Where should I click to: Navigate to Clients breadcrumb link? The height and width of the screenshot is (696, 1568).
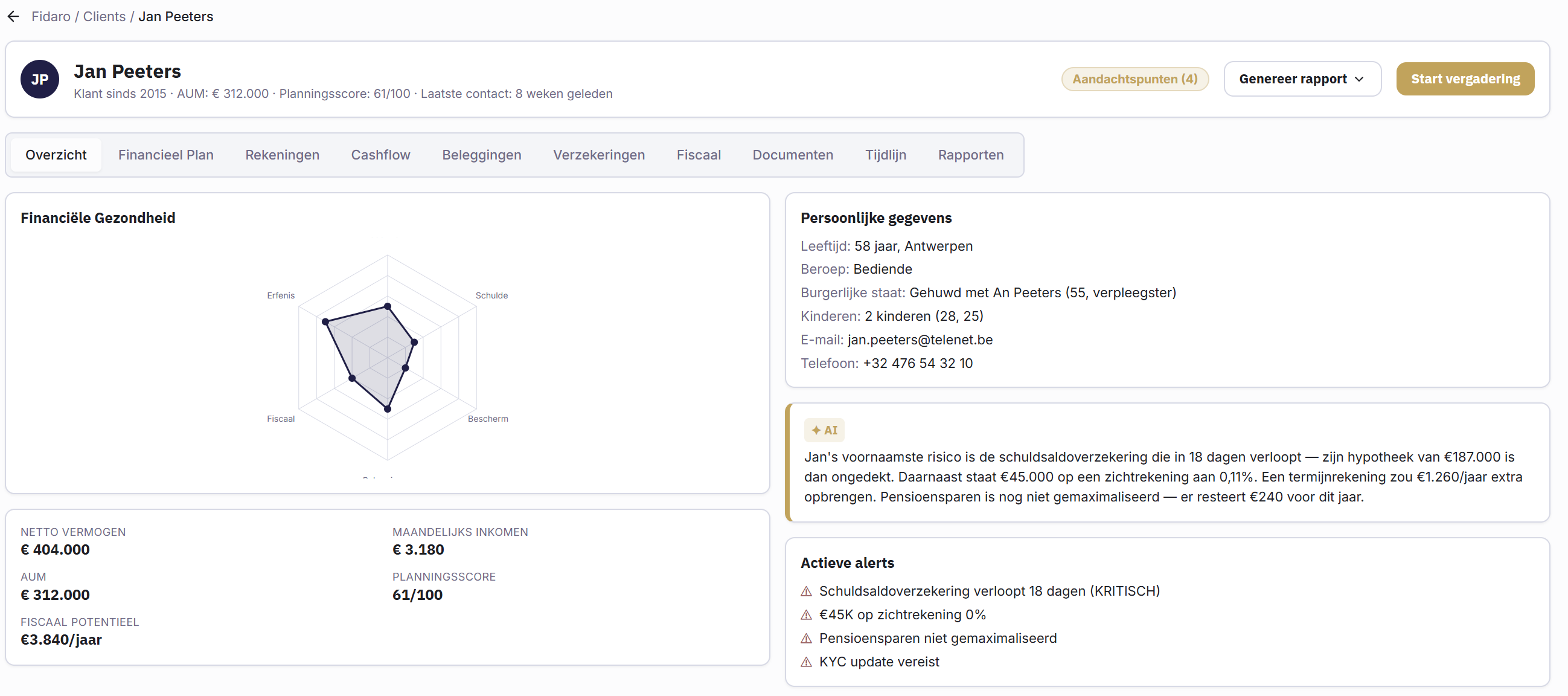coord(104,16)
